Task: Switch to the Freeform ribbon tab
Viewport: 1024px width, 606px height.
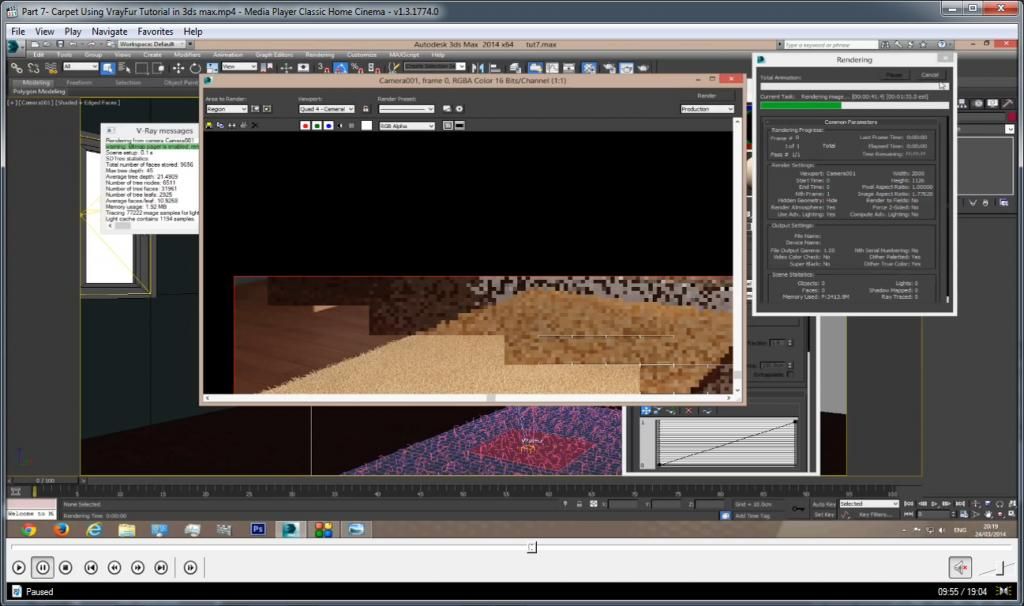Action: click(79, 83)
